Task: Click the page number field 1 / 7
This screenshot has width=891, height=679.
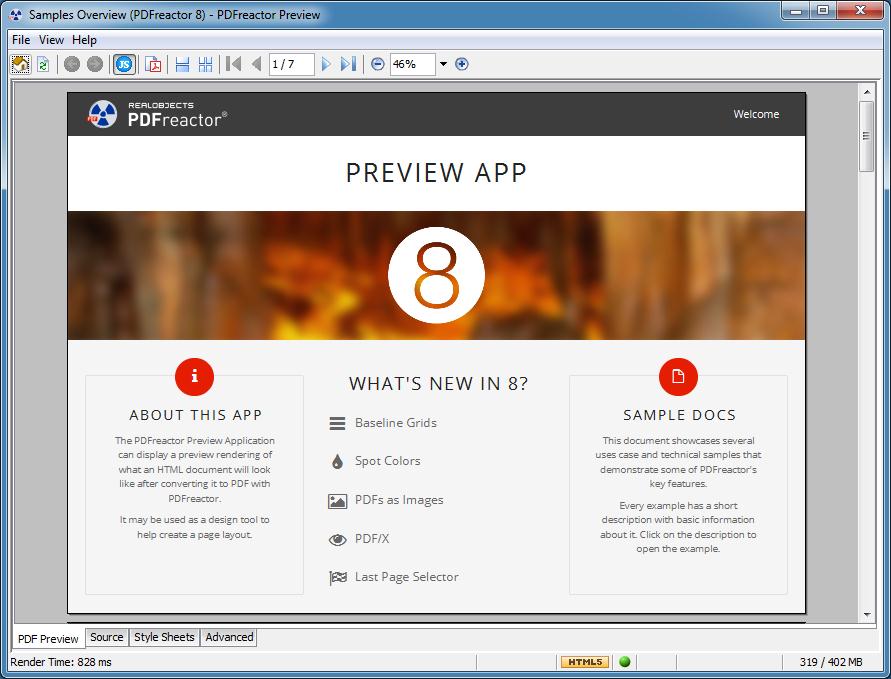Action: coord(291,64)
